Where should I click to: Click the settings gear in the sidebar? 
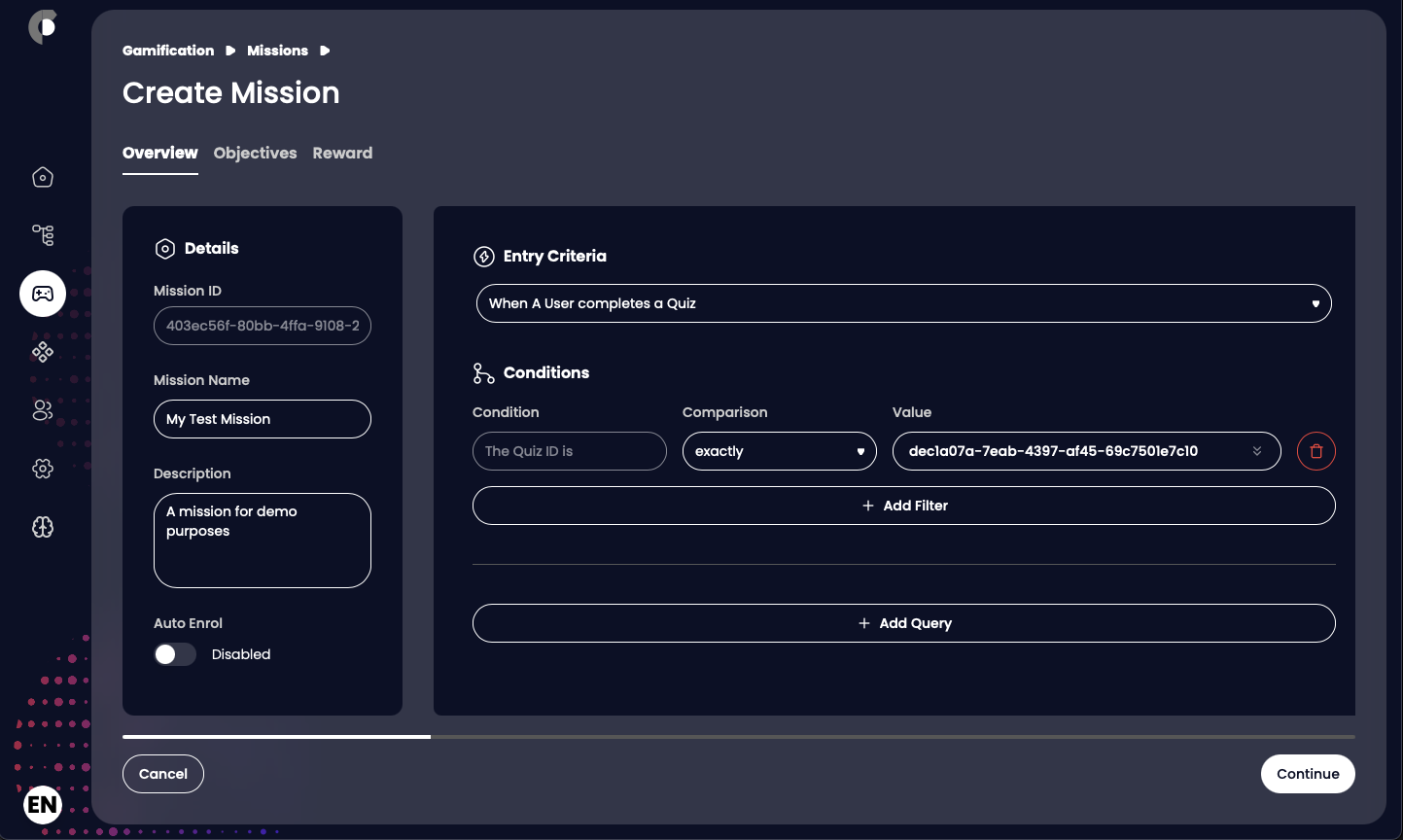(42, 468)
